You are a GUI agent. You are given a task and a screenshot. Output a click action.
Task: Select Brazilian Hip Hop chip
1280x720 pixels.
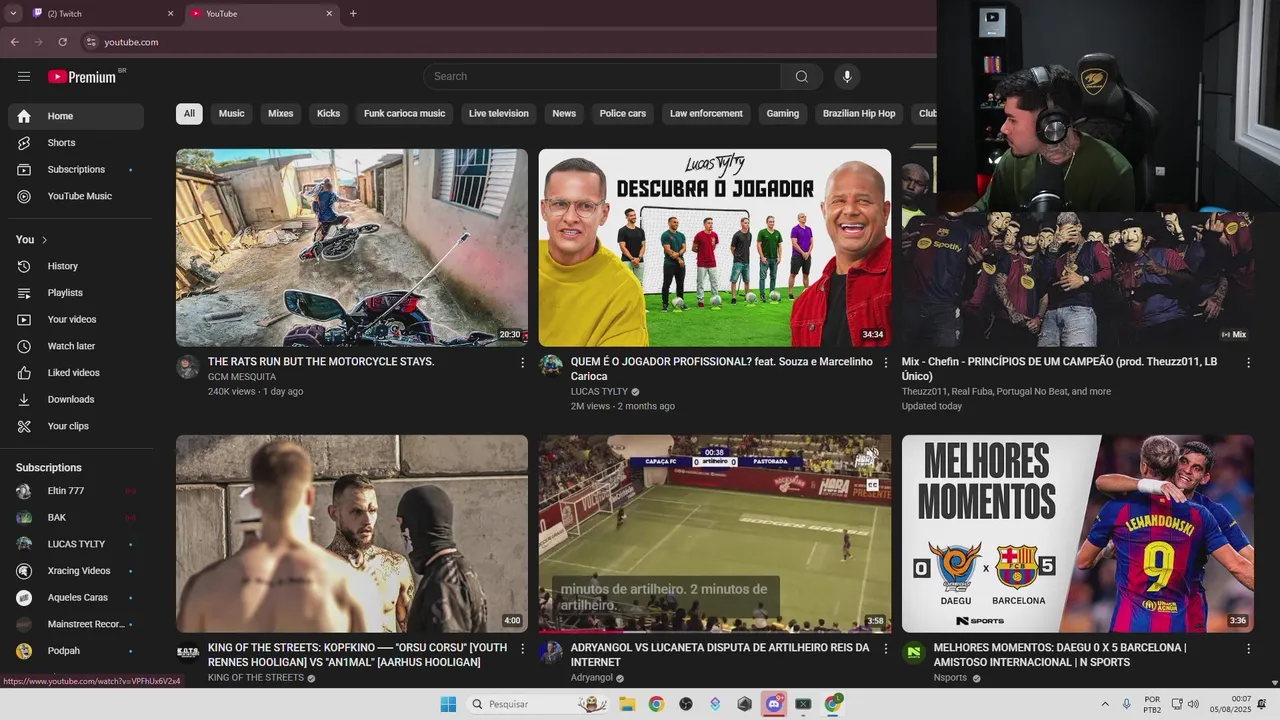click(x=859, y=114)
